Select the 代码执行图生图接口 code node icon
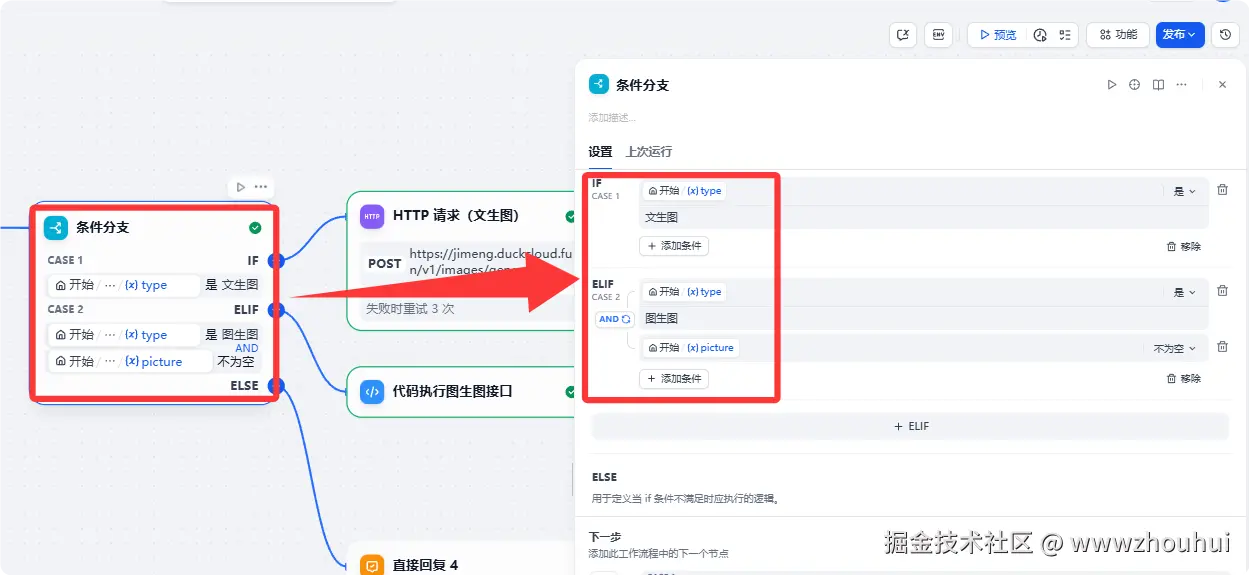Image resolution: width=1249 pixels, height=575 pixels. pos(372,392)
